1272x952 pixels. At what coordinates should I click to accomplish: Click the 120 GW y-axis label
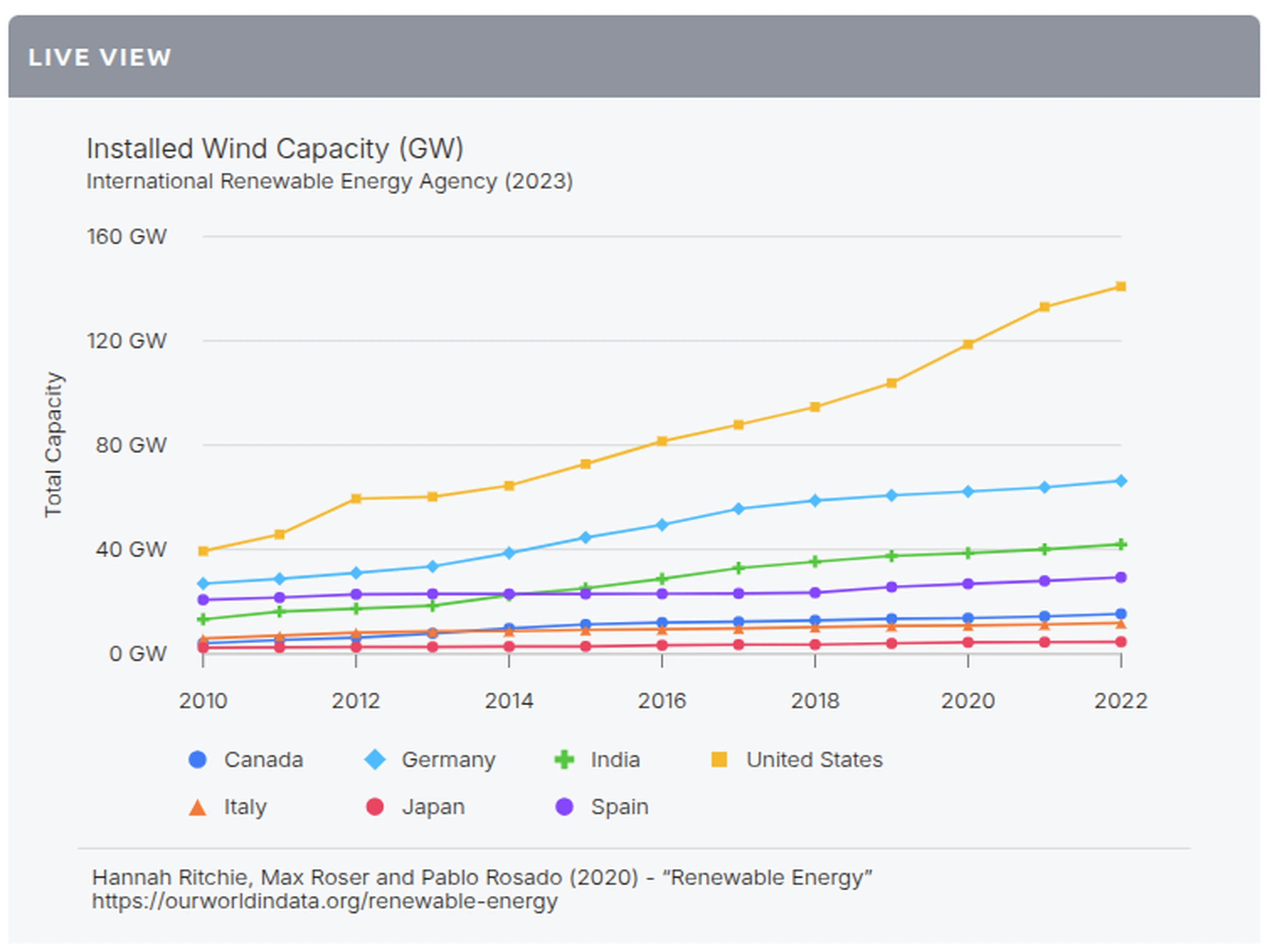pyautogui.click(x=127, y=341)
